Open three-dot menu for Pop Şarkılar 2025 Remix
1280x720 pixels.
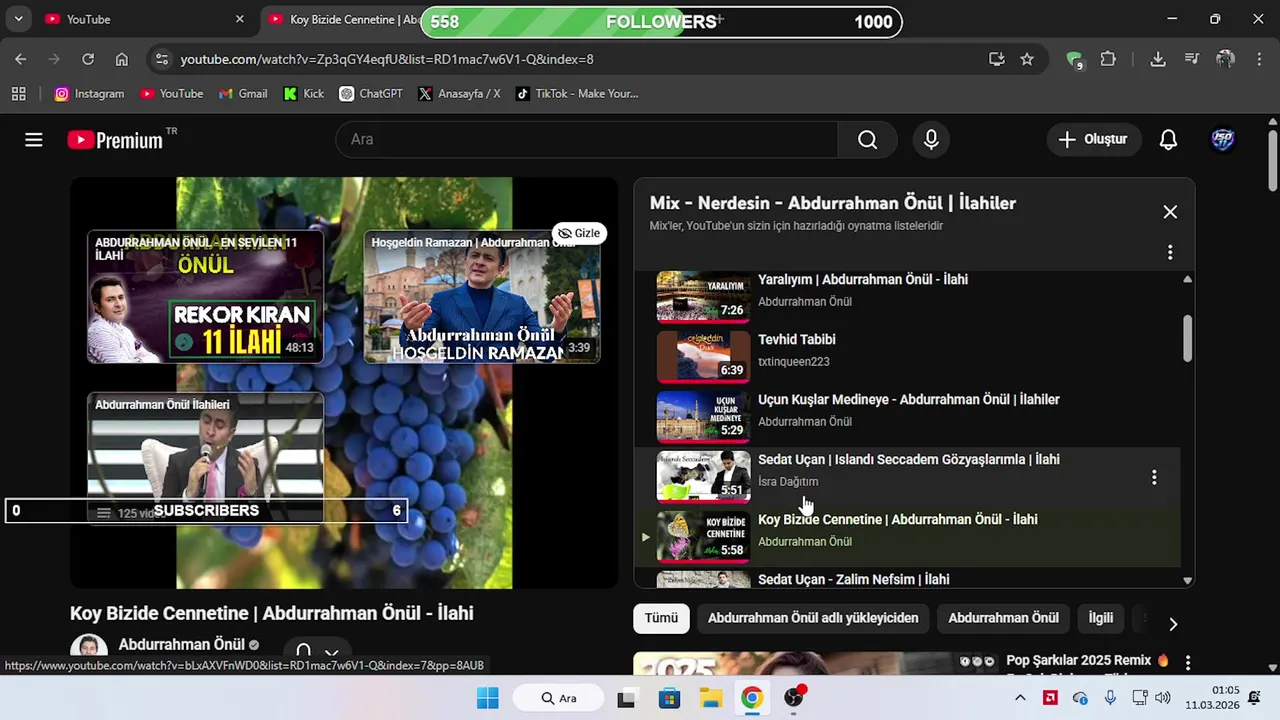tap(1188, 662)
